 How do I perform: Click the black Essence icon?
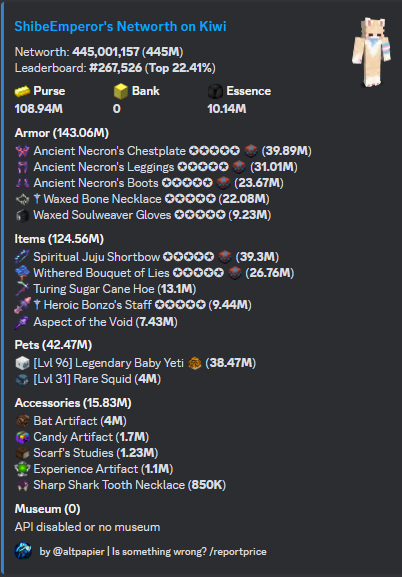click(215, 91)
